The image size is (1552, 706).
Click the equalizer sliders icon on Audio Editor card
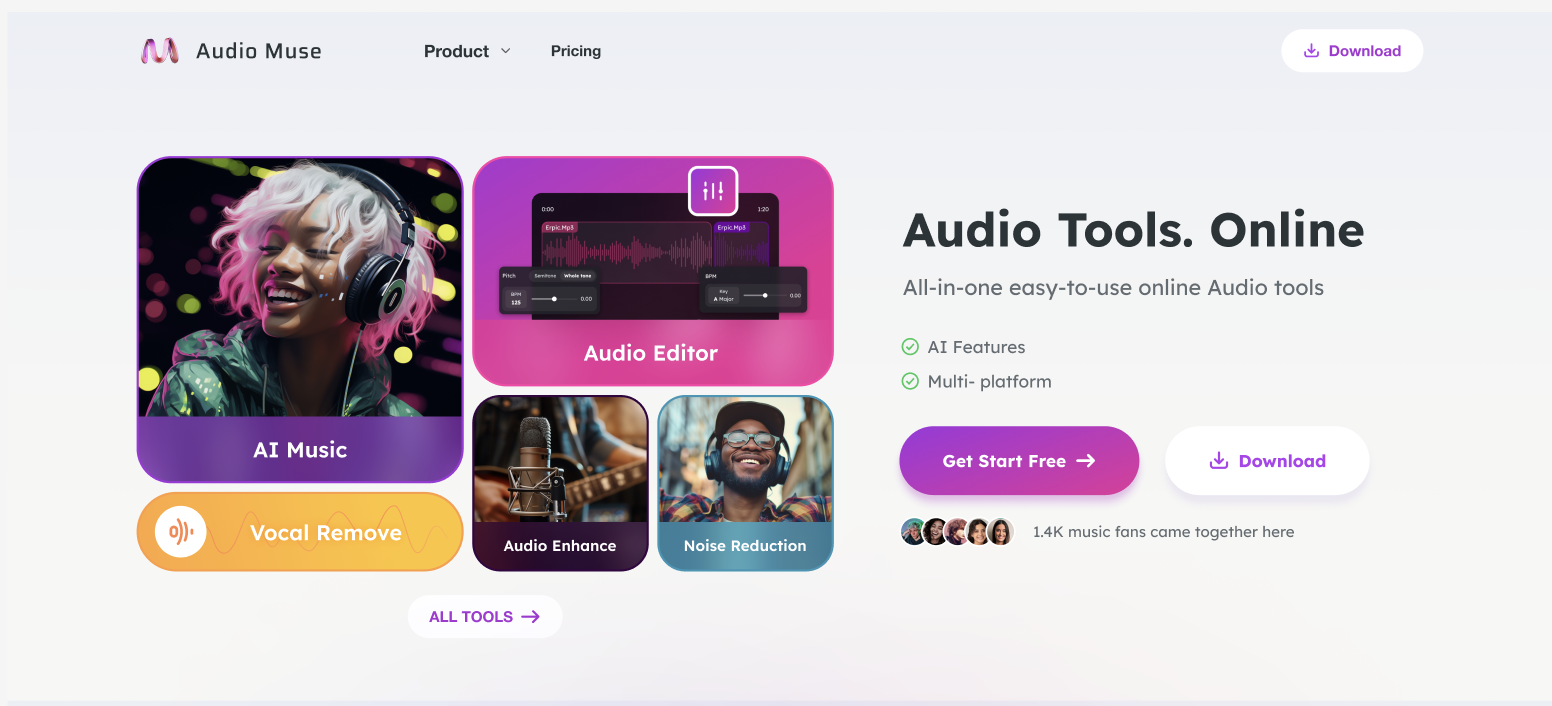coord(713,190)
